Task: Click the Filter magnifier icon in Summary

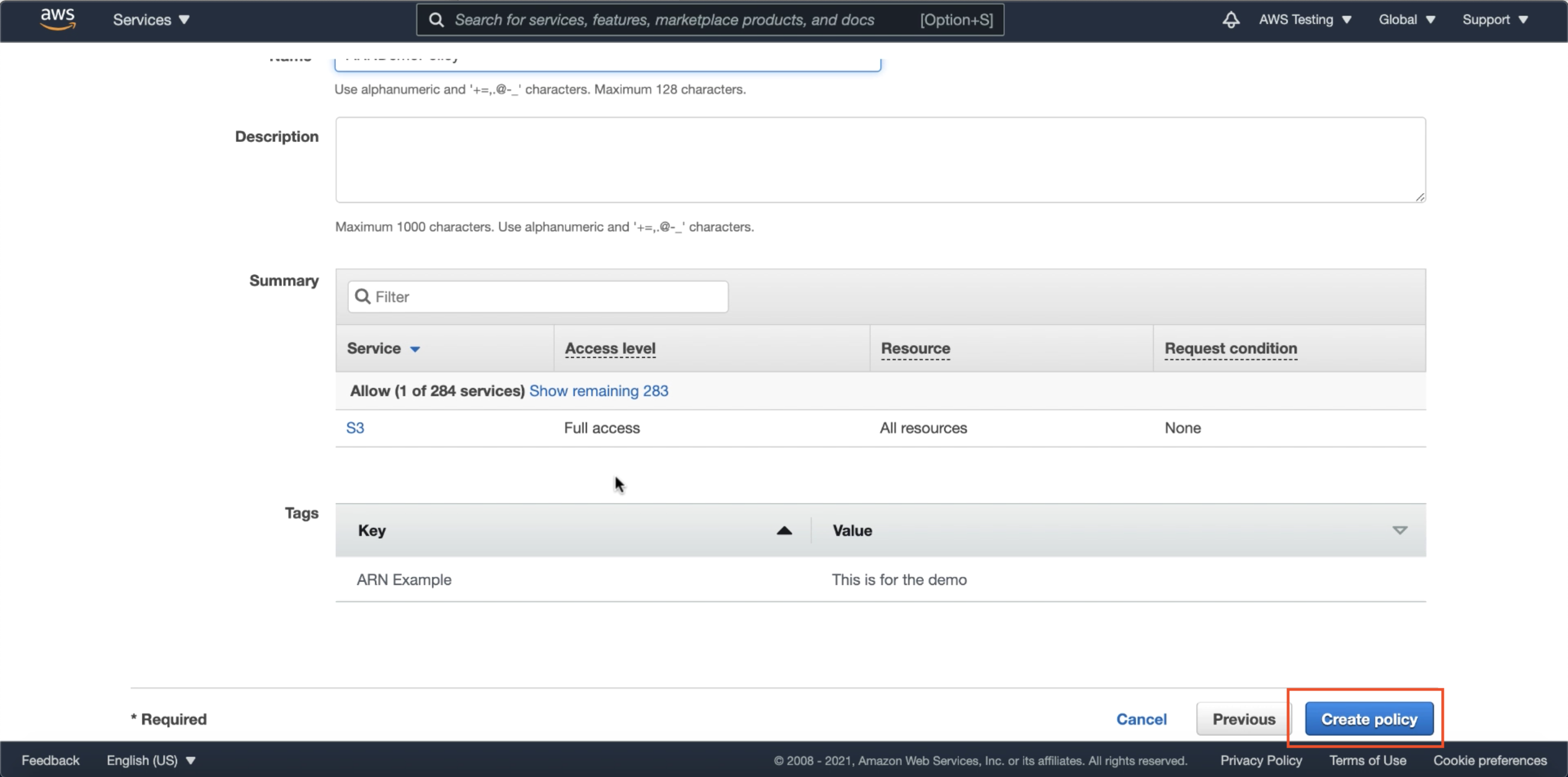Action: pyautogui.click(x=363, y=297)
